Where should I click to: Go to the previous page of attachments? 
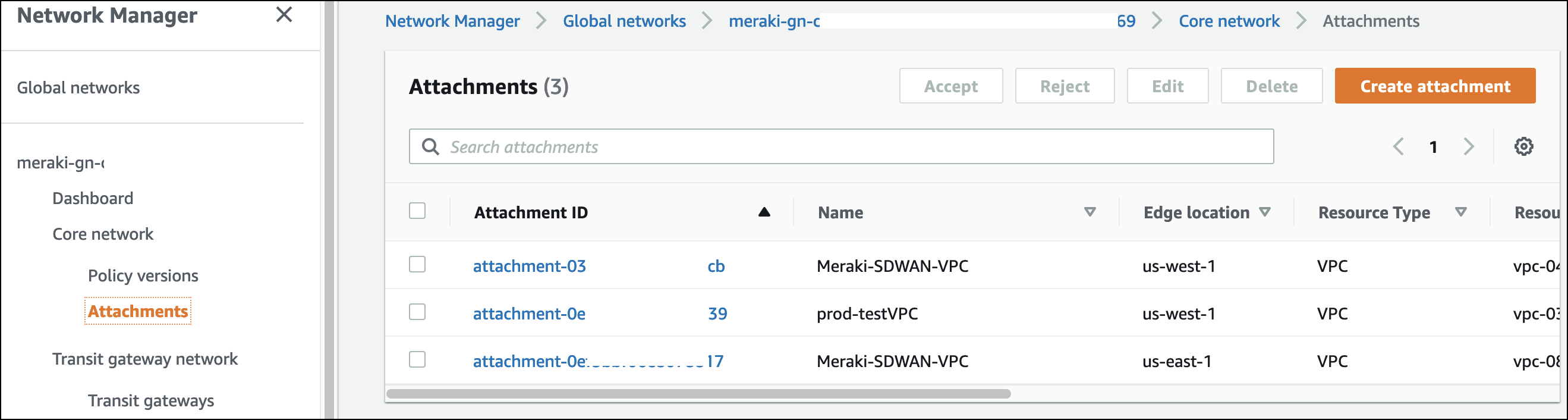point(1399,146)
